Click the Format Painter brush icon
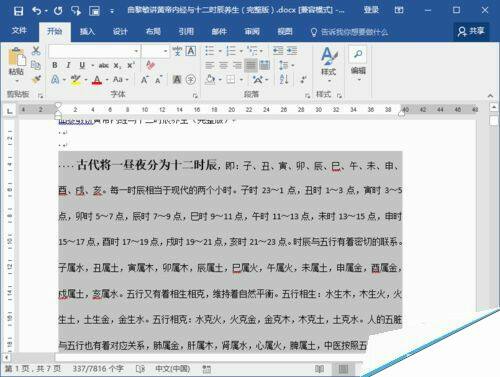The height and width of the screenshot is (377, 500). point(36,80)
